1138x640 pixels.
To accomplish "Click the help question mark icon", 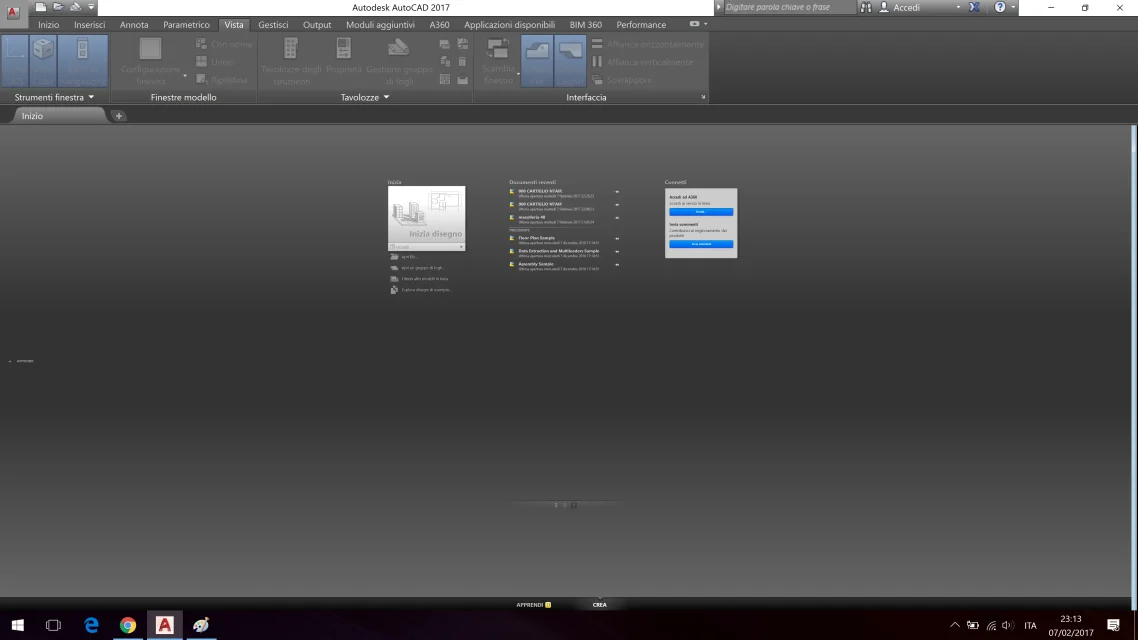I will (999, 7).
